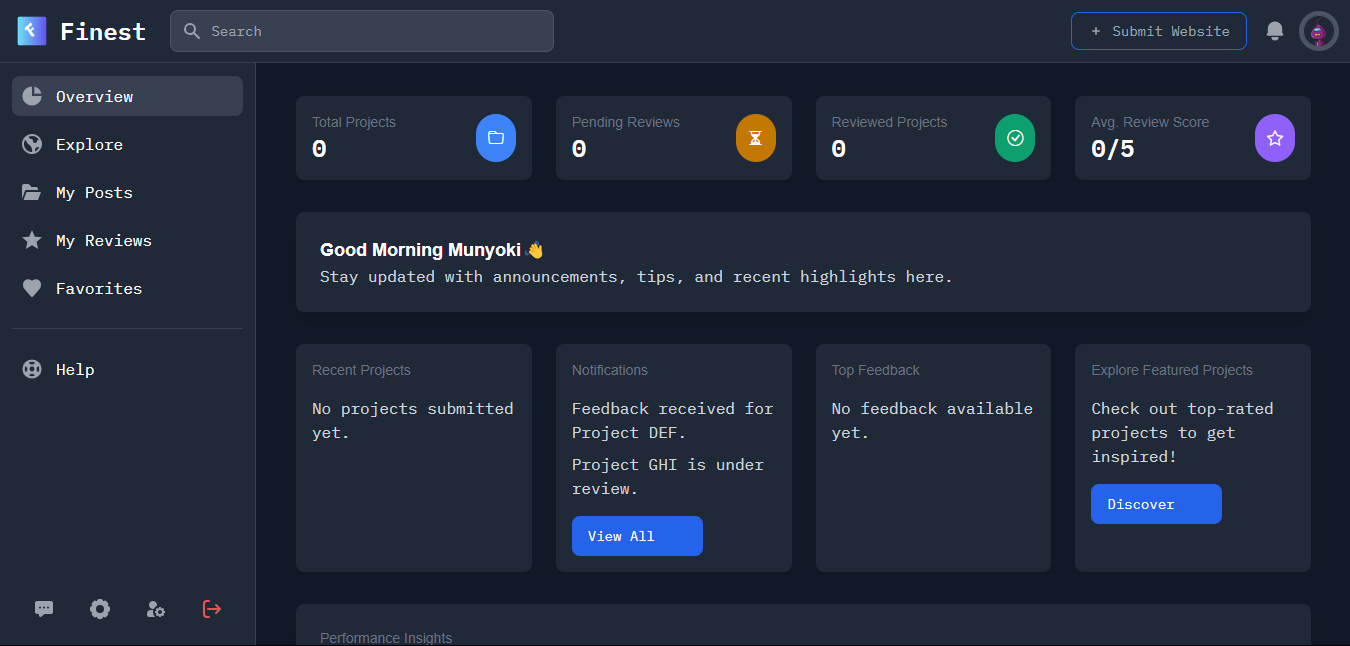Click the 'Total Projects' label
Image resolution: width=1350 pixels, height=646 pixels.
354,122
